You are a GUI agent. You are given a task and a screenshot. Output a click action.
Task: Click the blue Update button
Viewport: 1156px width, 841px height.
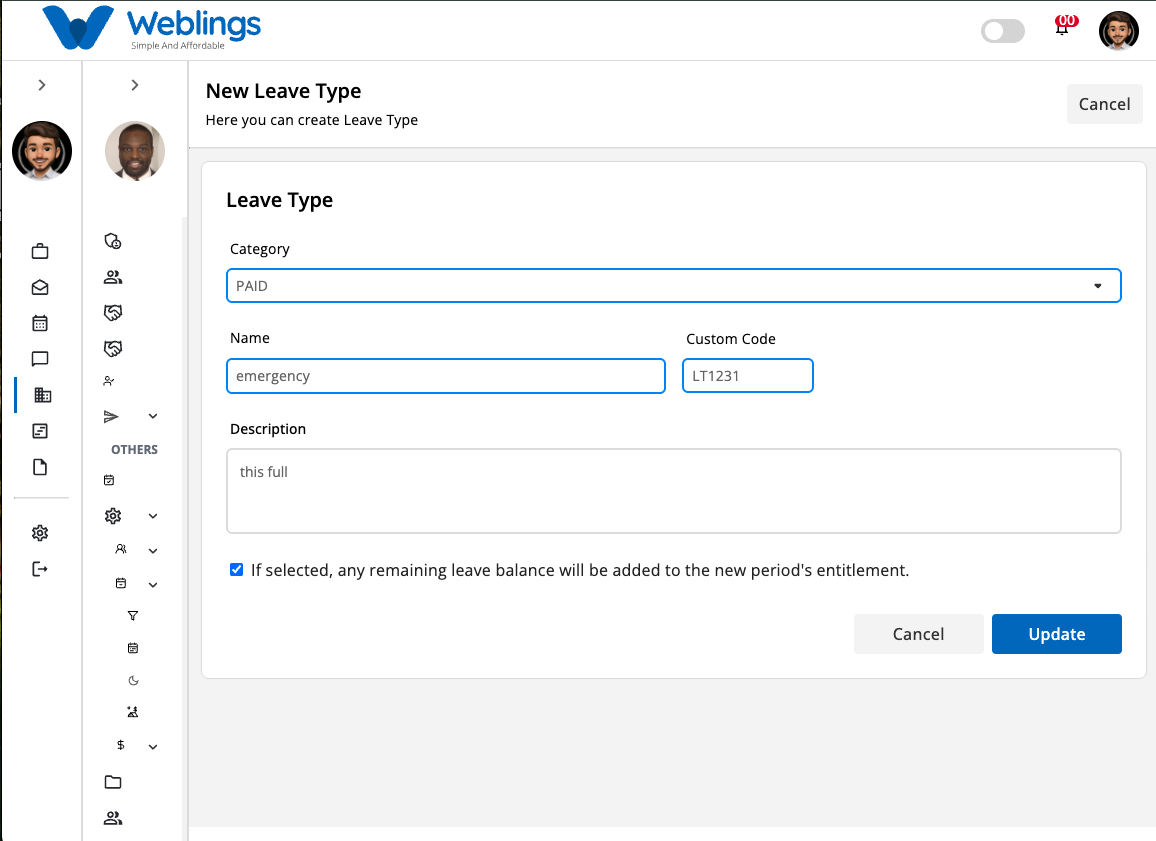point(1056,634)
